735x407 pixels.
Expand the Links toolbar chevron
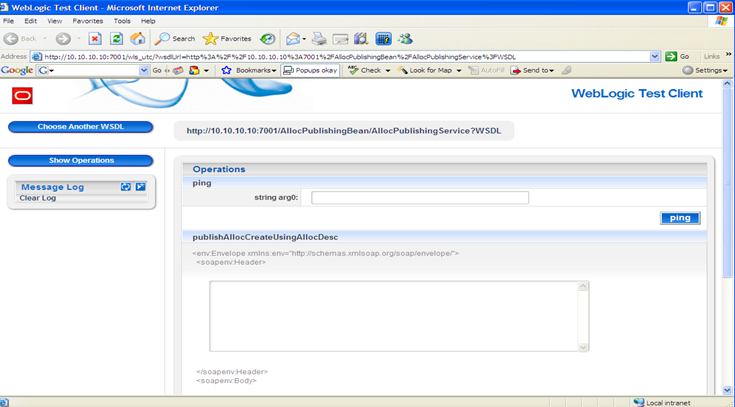(729, 54)
